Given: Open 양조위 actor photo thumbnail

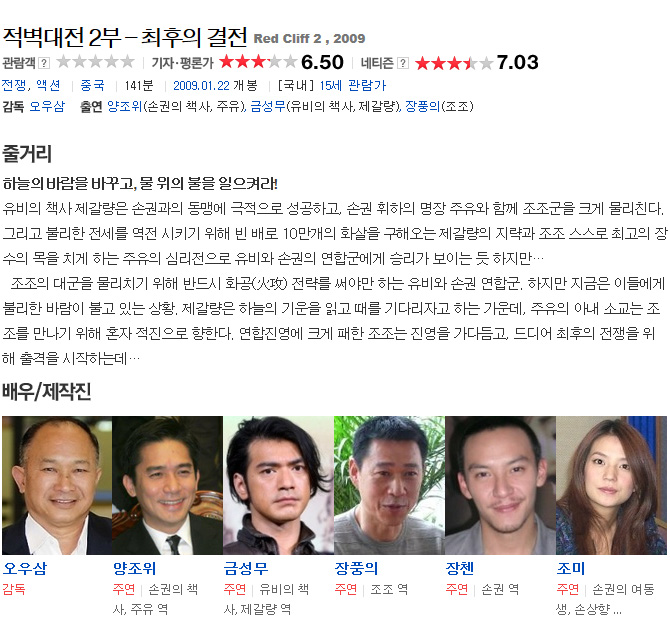Looking at the screenshot, I should pos(168,485).
